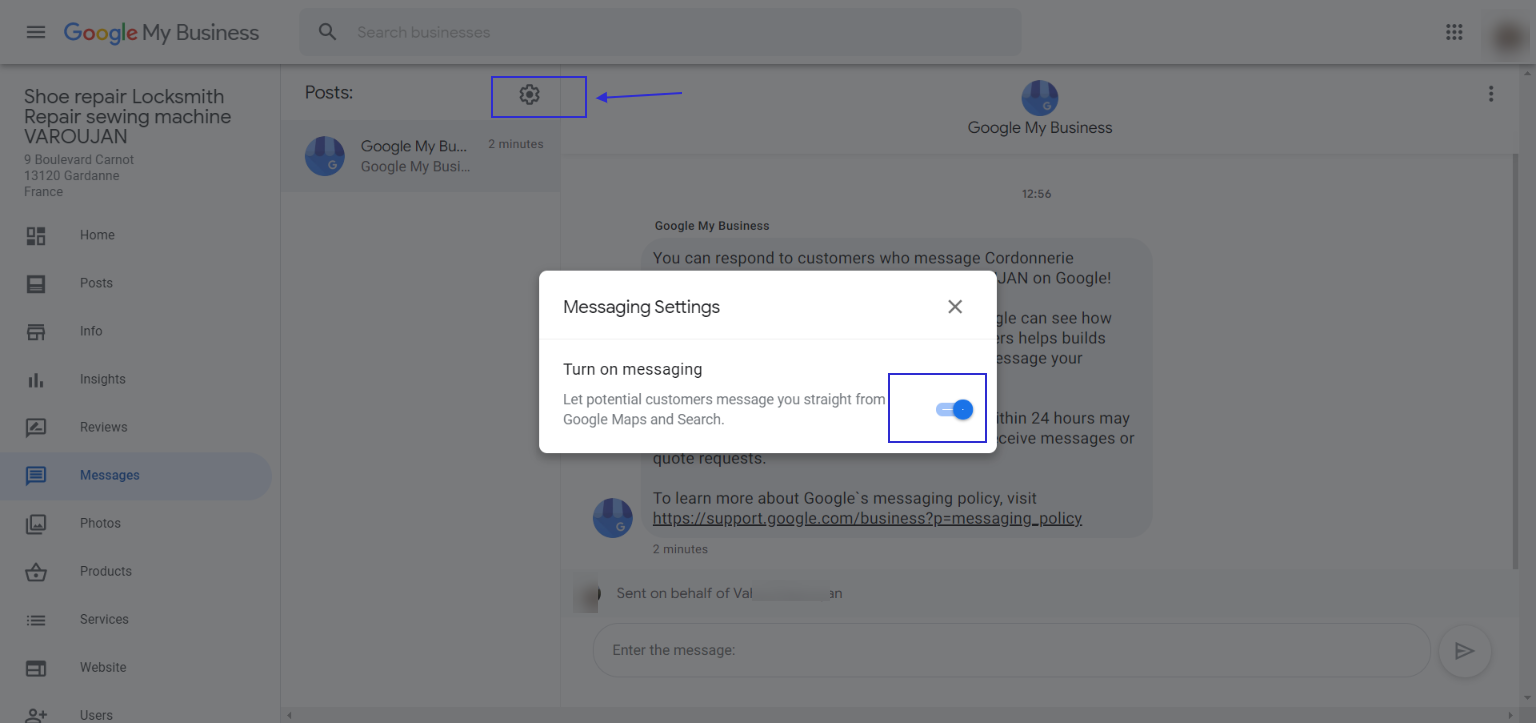Select the Insights chart icon
The height and width of the screenshot is (723, 1536).
(36, 379)
